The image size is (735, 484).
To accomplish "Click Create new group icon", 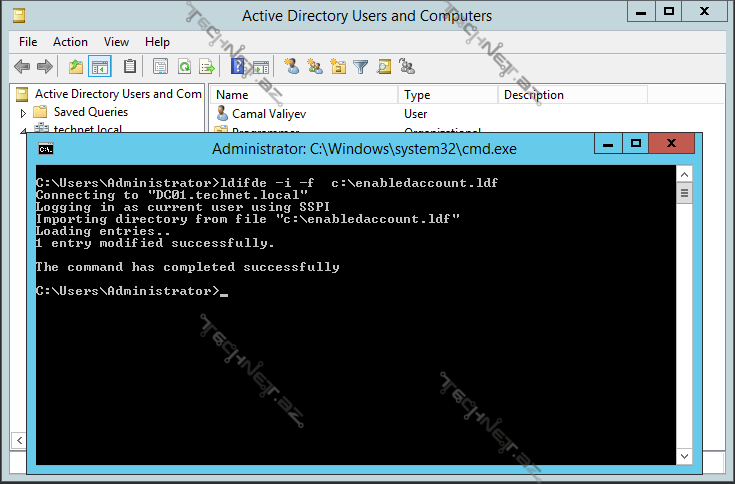I will [x=315, y=67].
